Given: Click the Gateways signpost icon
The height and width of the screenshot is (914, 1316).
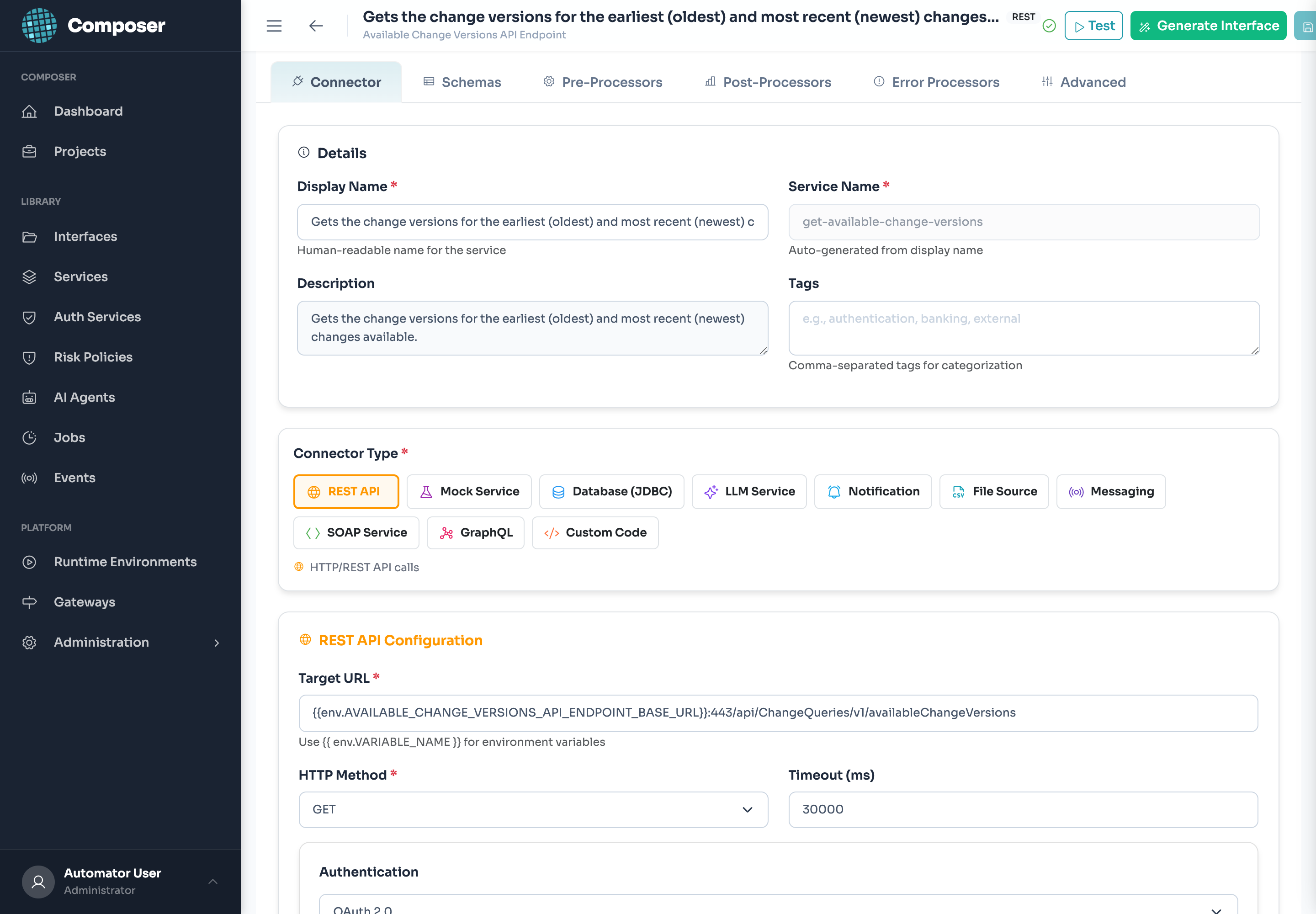Looking at the screenshot, I should tap(29, 602).
